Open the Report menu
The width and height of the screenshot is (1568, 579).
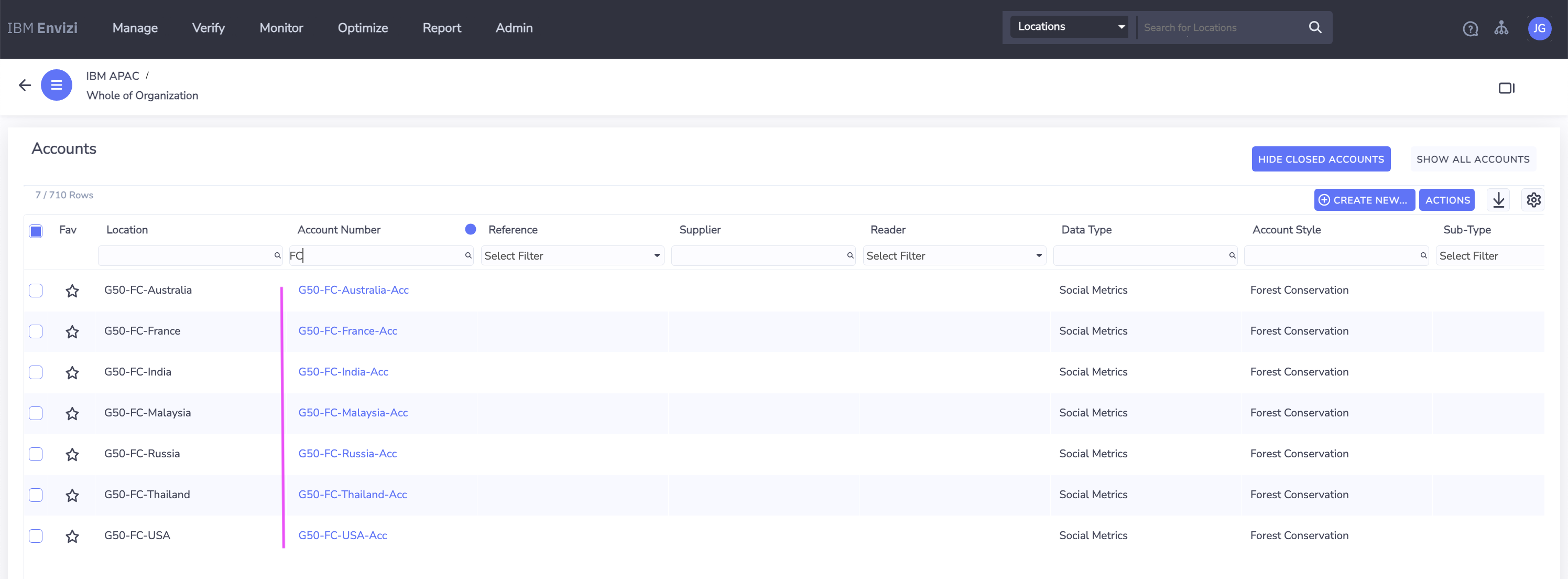(441, 28)
